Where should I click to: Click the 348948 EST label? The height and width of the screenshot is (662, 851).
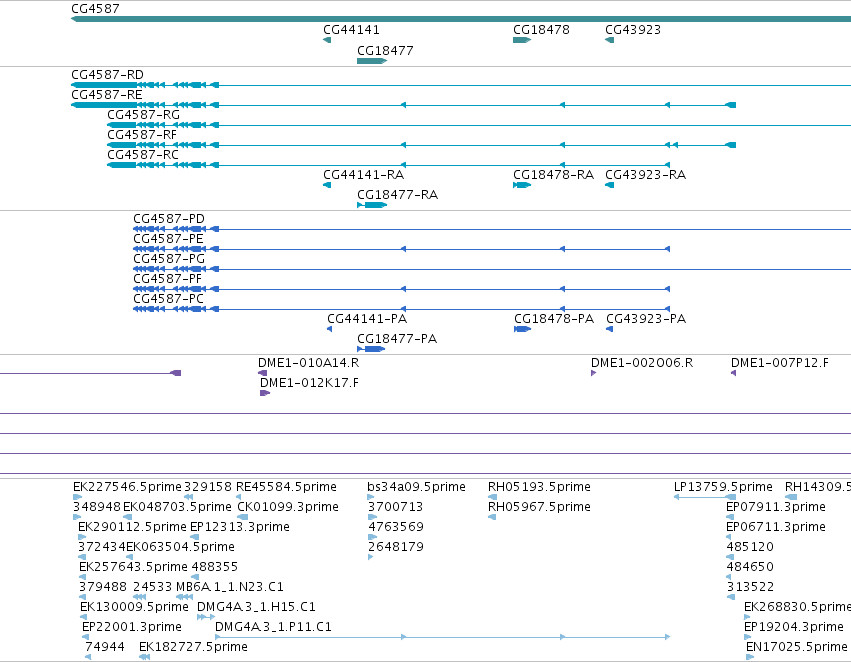pyautogui.click(x=97, y=507)
